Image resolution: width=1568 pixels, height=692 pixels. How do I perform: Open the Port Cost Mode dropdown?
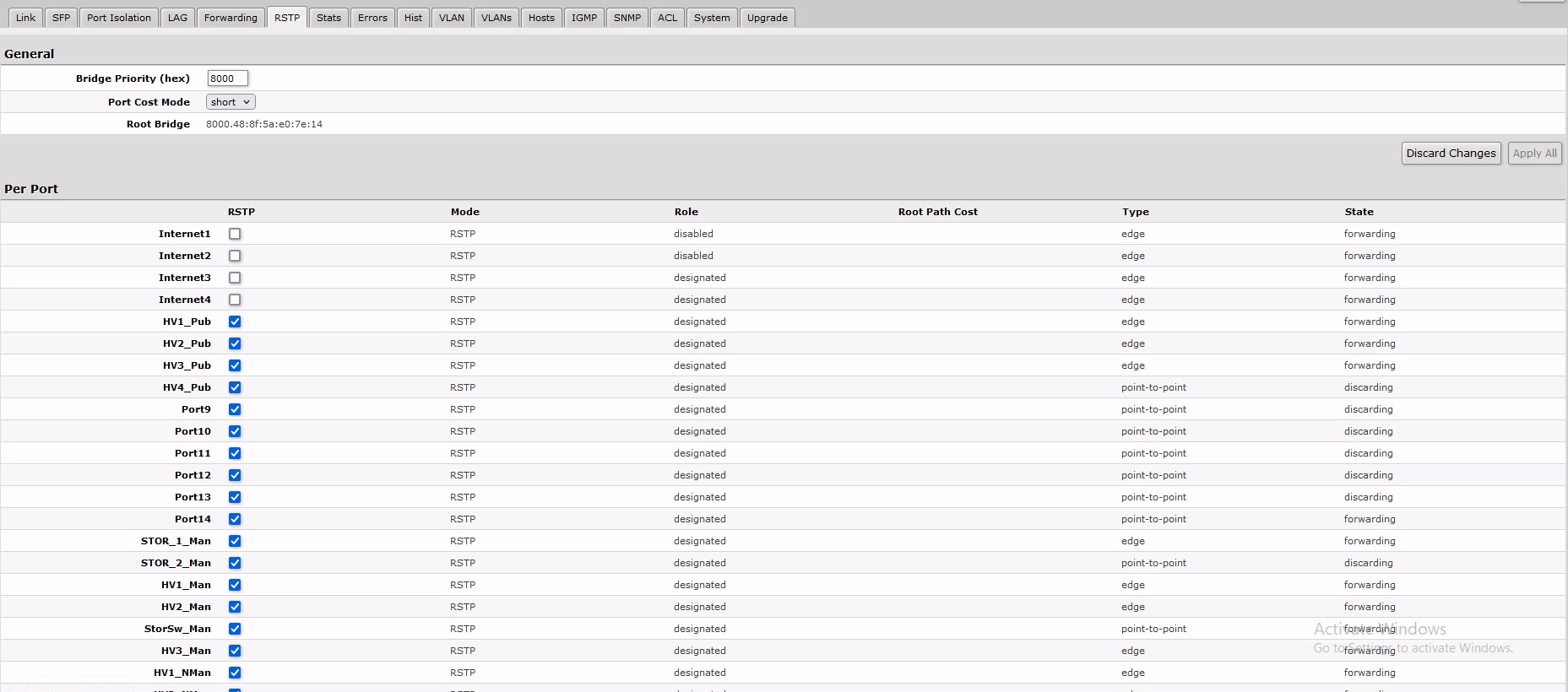[231, 102]
